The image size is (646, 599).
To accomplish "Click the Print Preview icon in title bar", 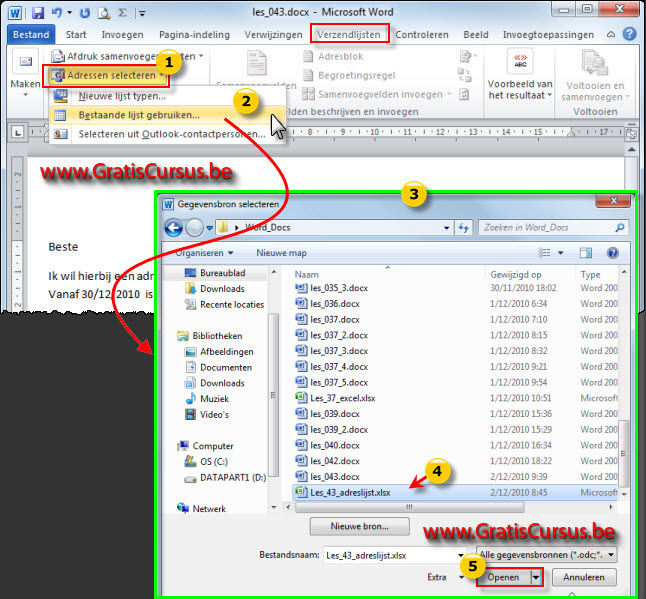I will (x=103, y=13).
